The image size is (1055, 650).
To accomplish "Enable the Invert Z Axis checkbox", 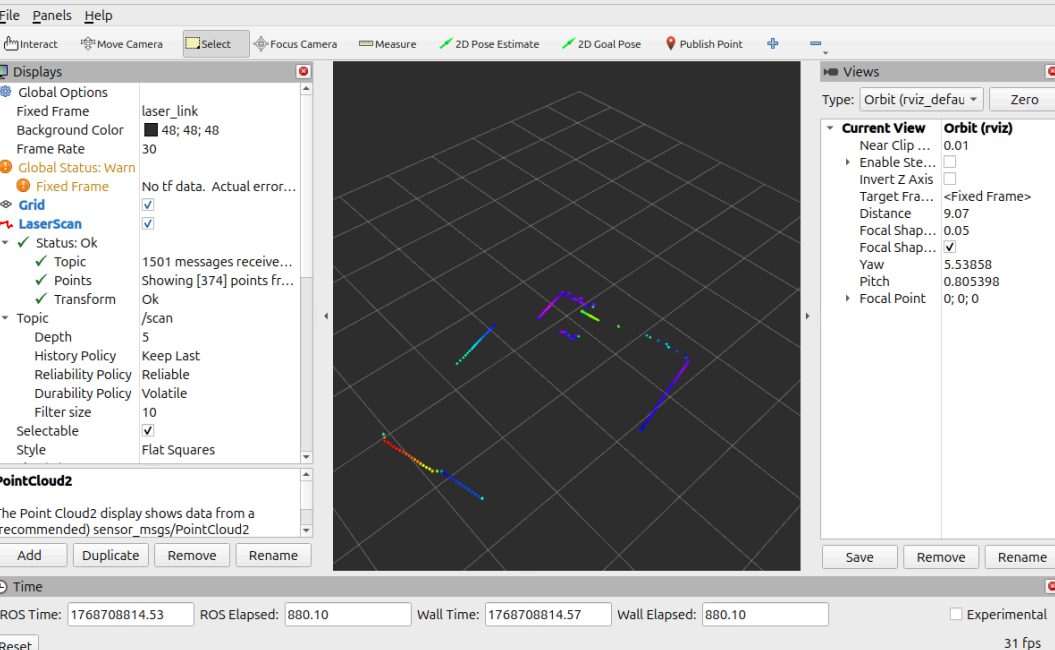I will 949,179.
